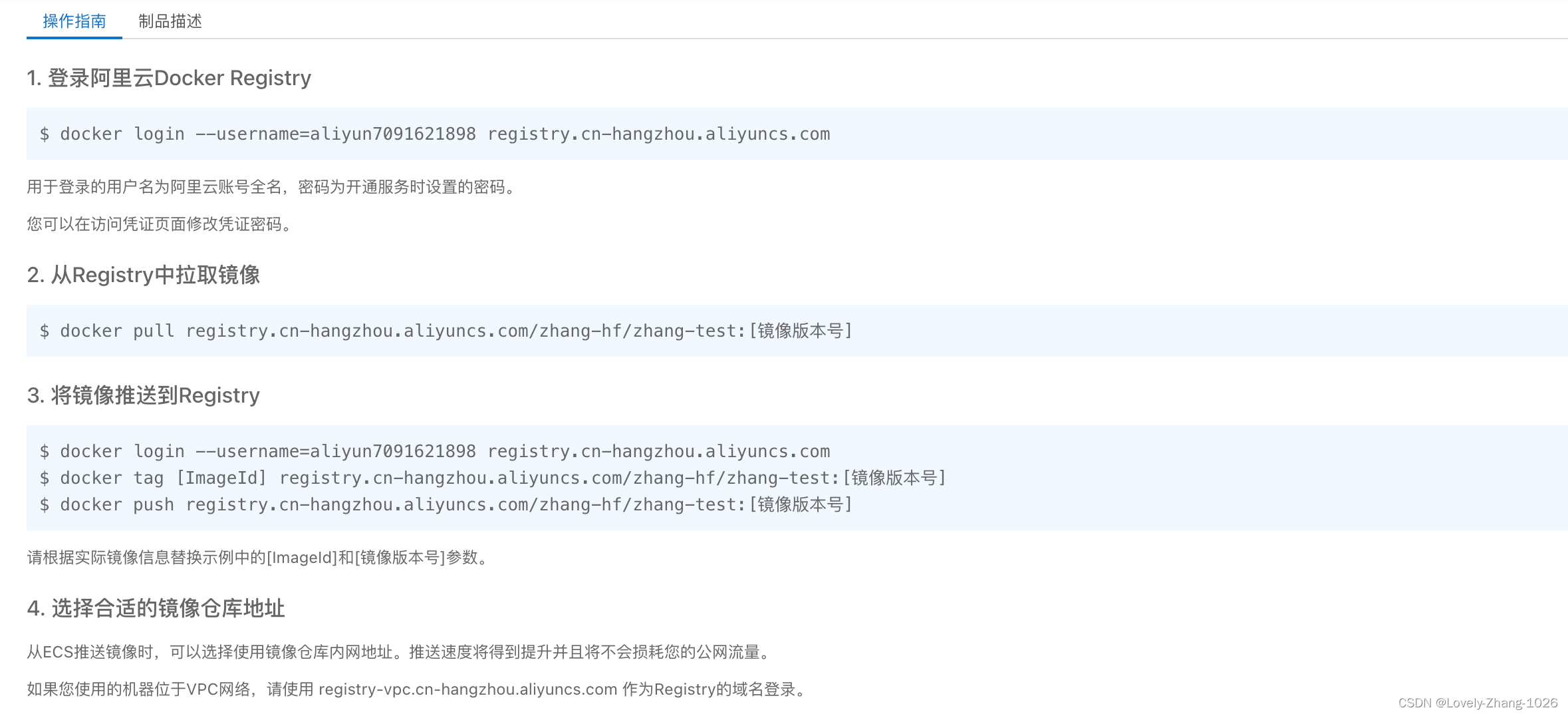Open the 制品描述 tab
The height and width of the screenshot is (716, 1568).
[x=170, y=21]
